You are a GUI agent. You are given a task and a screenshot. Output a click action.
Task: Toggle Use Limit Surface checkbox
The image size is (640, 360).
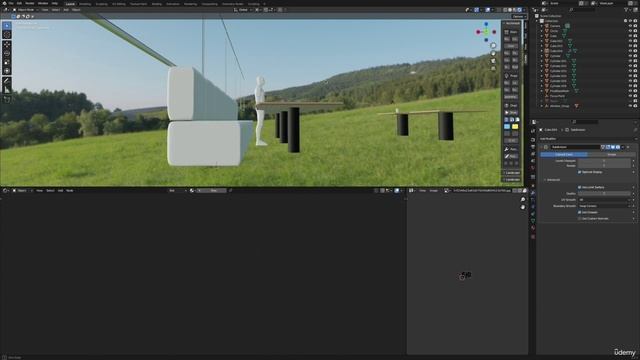[579, 187]
